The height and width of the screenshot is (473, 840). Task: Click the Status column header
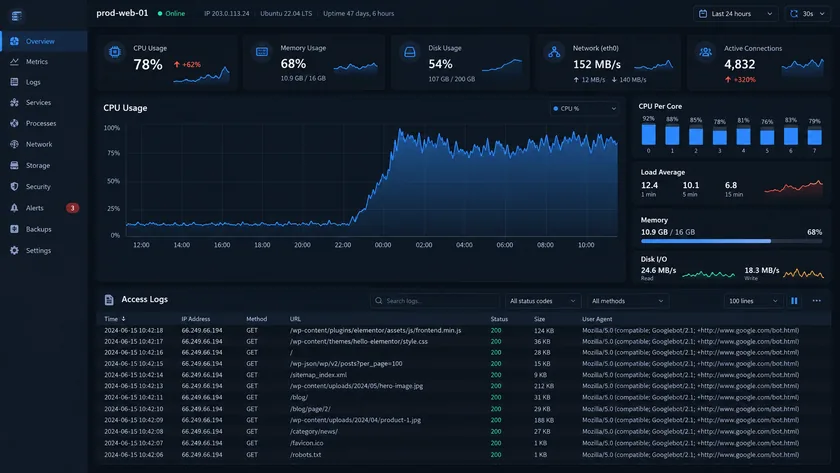[x=499, y=319]
